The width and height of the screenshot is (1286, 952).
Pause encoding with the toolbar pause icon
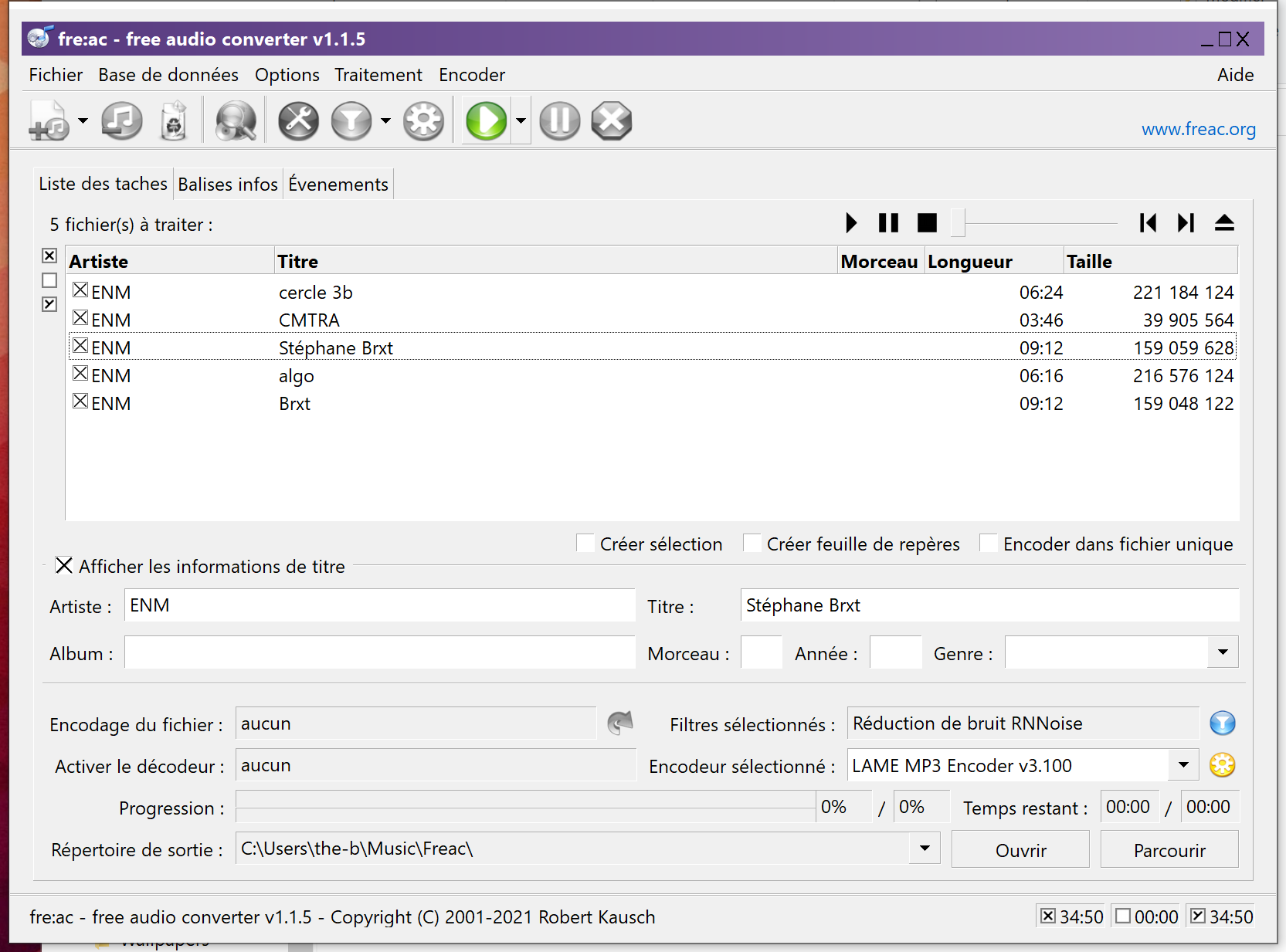pos(559,121)
